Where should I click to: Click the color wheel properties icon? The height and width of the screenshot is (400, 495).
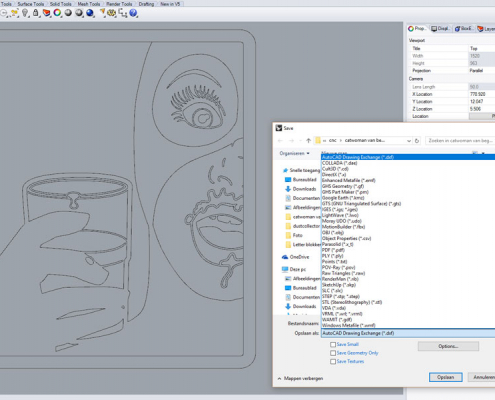pos(57,13)
